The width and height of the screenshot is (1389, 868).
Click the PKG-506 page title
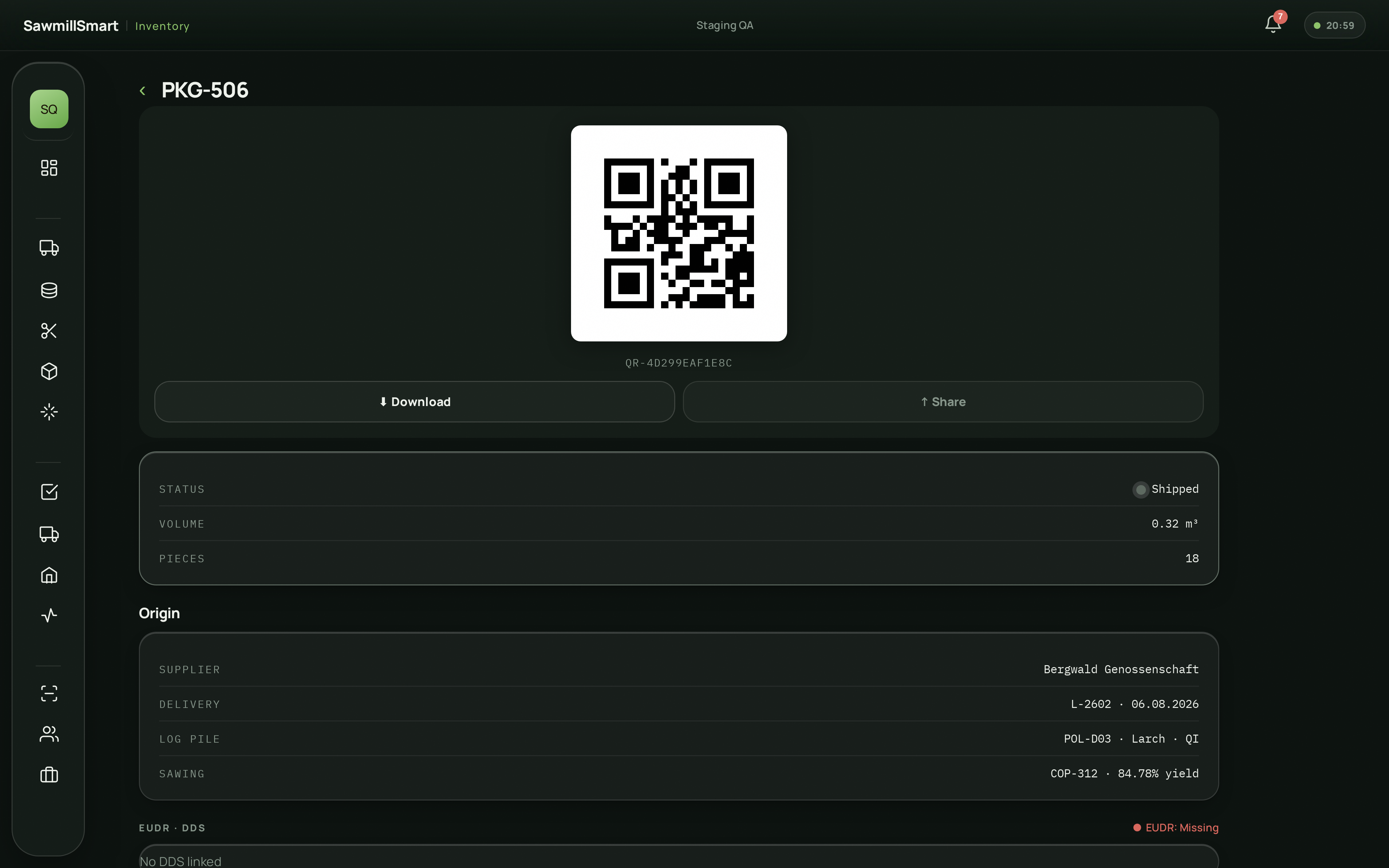coord(205,90)
